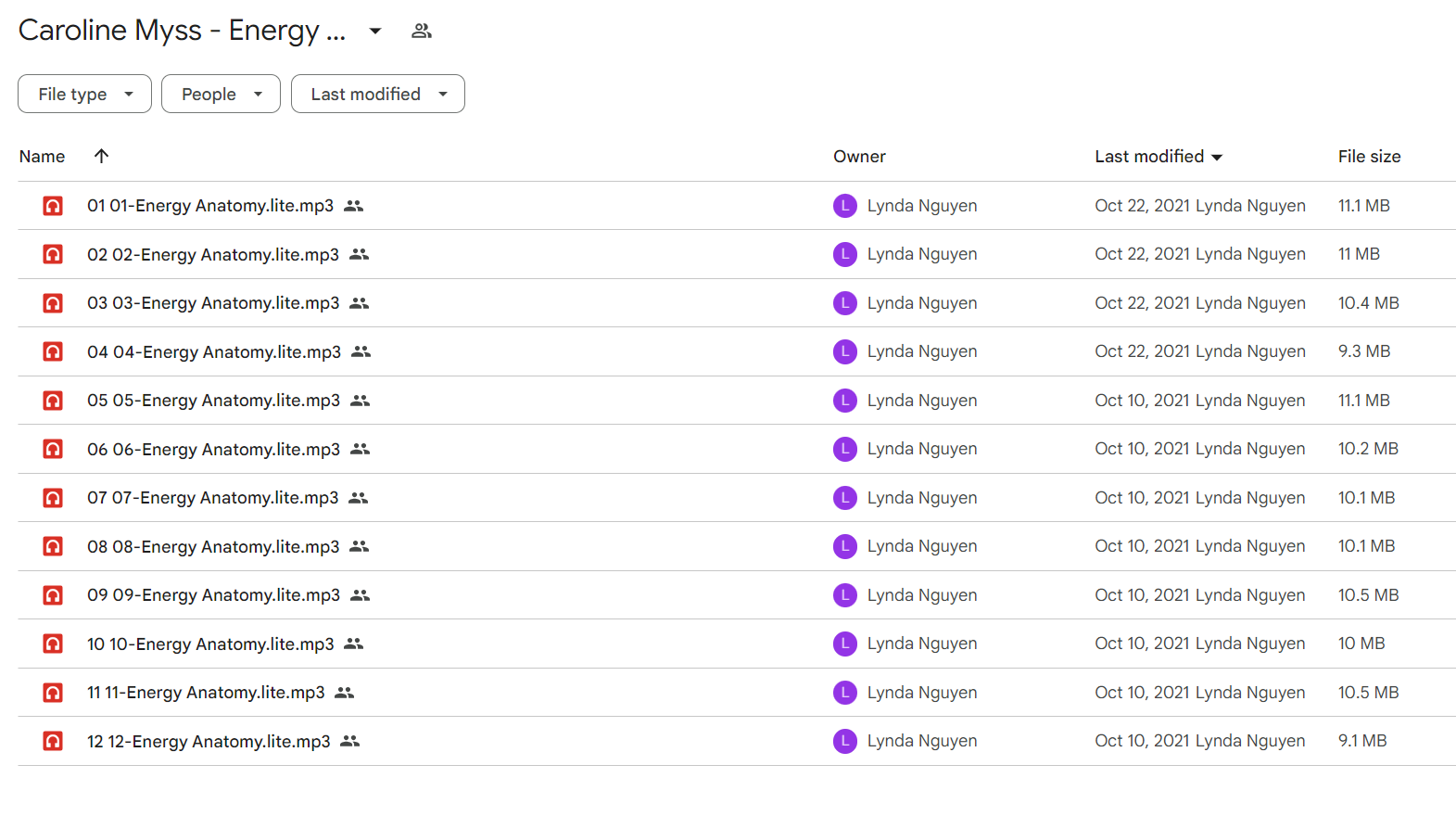Click shared icon next to 03 03-Energy Anatomy.lite.mp3

360,303
